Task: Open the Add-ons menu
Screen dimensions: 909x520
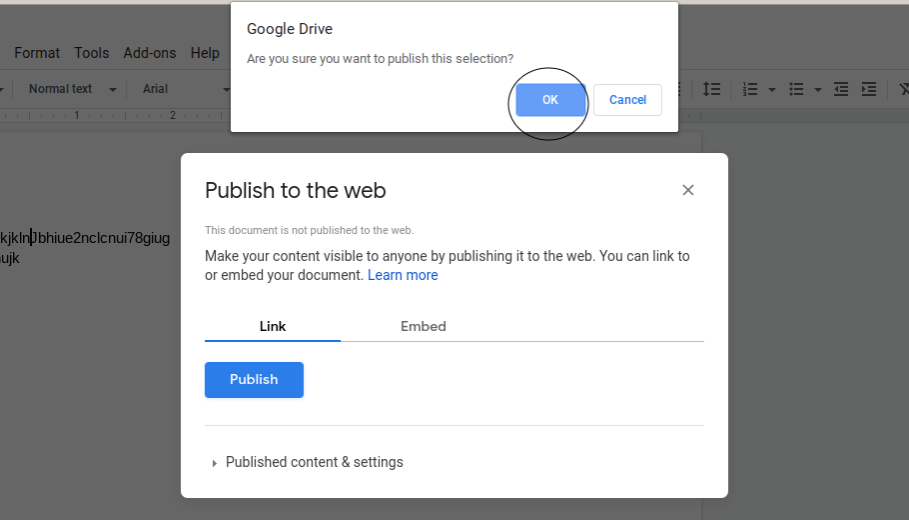Action: [150, 53]
